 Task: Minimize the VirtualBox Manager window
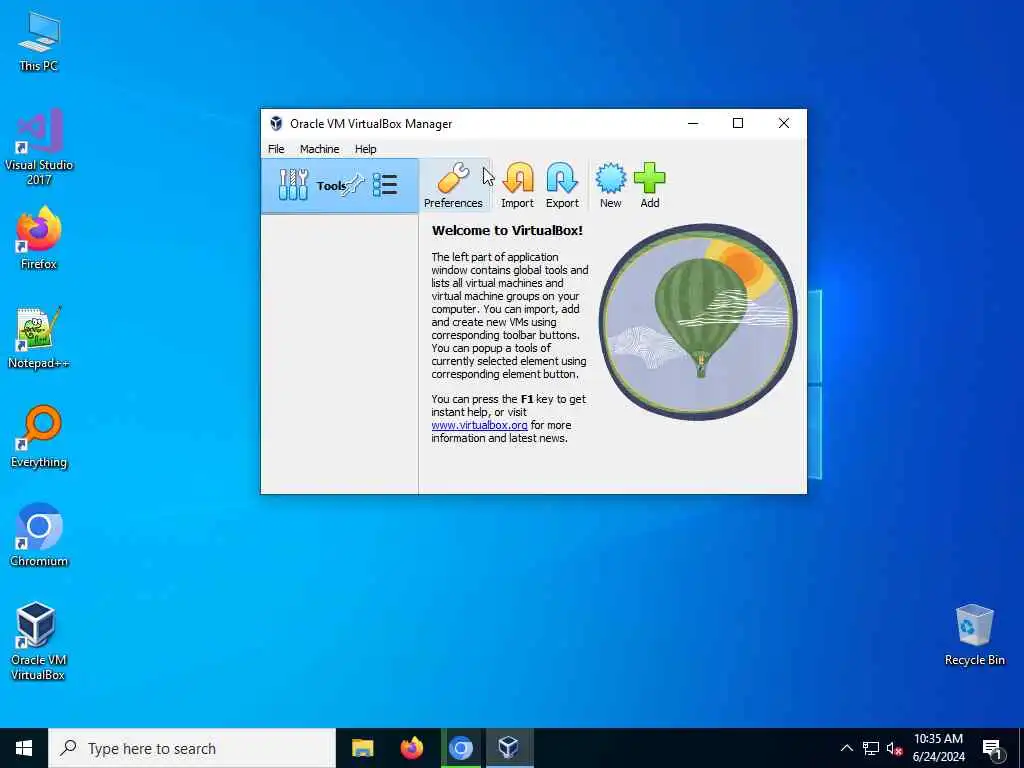click(x=693, y=123)
